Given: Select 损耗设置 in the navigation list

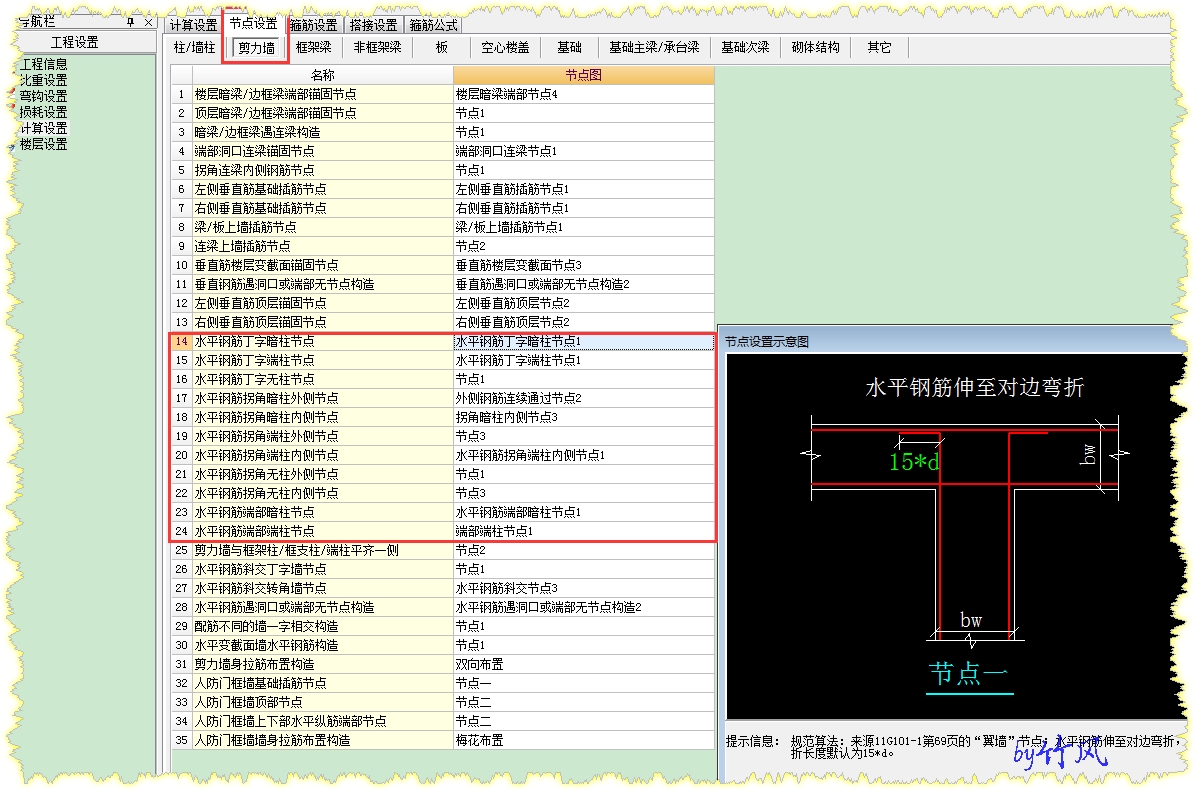Looking at the screenshot, I should [x=43, y=112].
